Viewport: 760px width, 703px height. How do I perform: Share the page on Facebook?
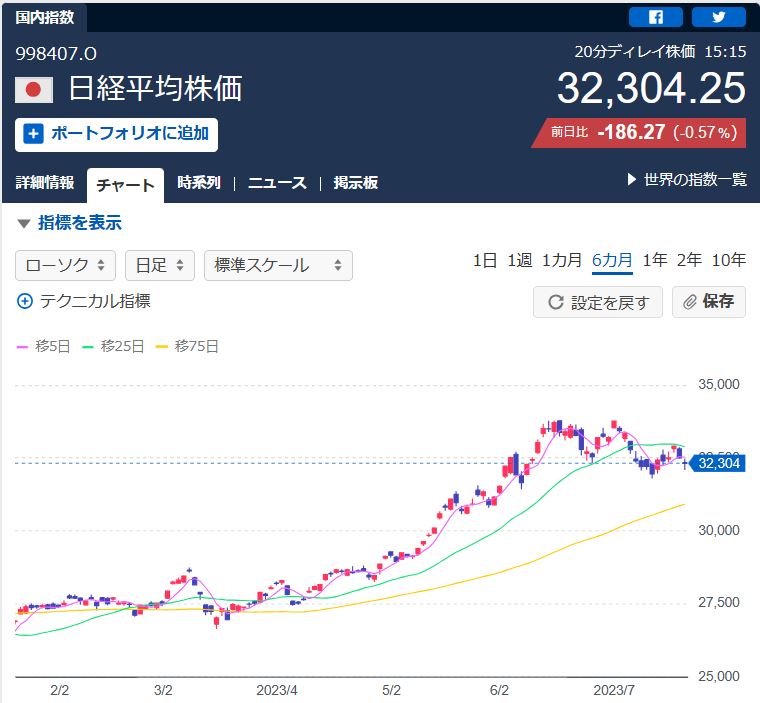(655, 17)
